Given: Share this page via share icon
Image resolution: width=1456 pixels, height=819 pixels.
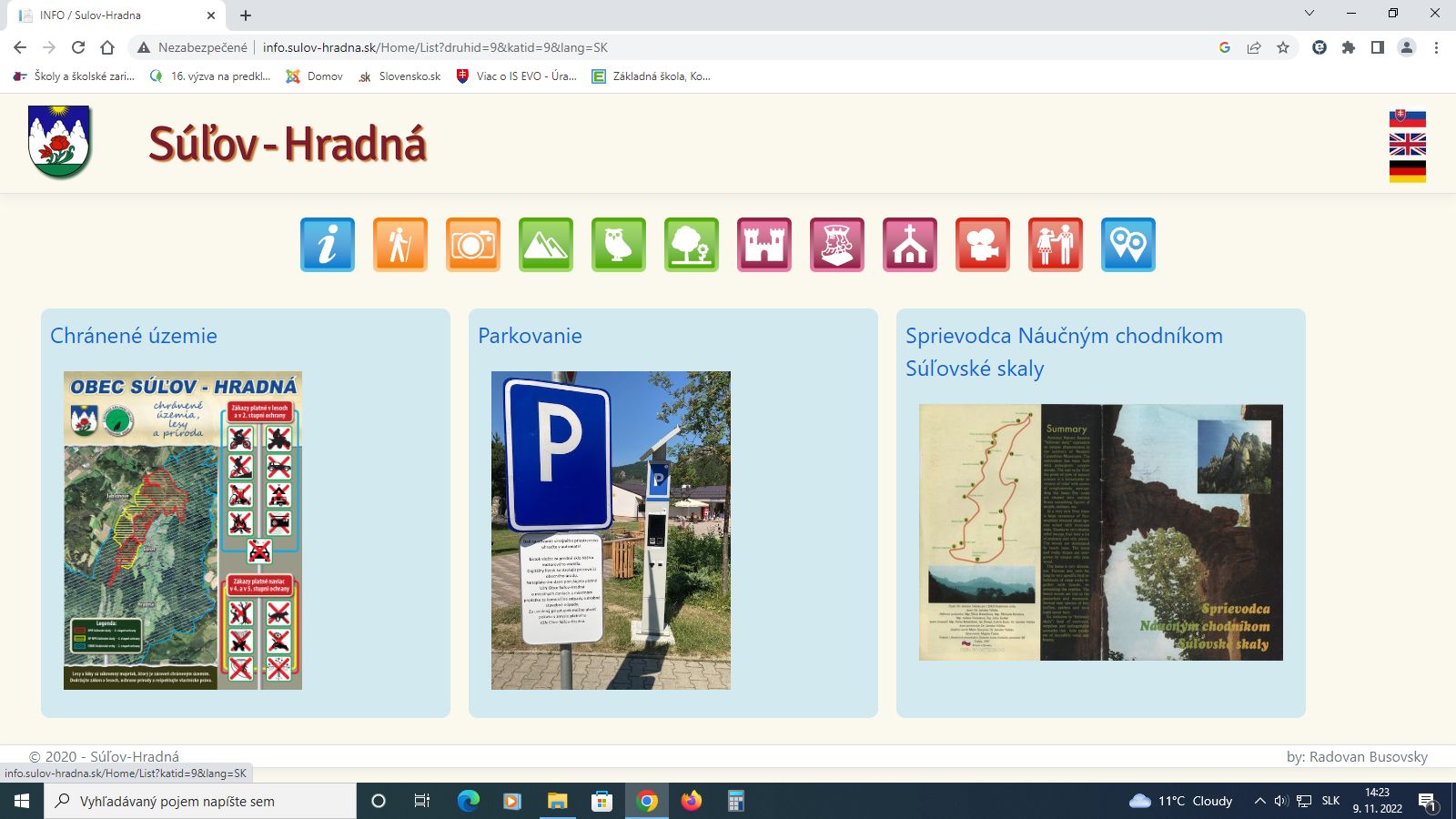Looking at the screenshot, I should coord(1254,47).
